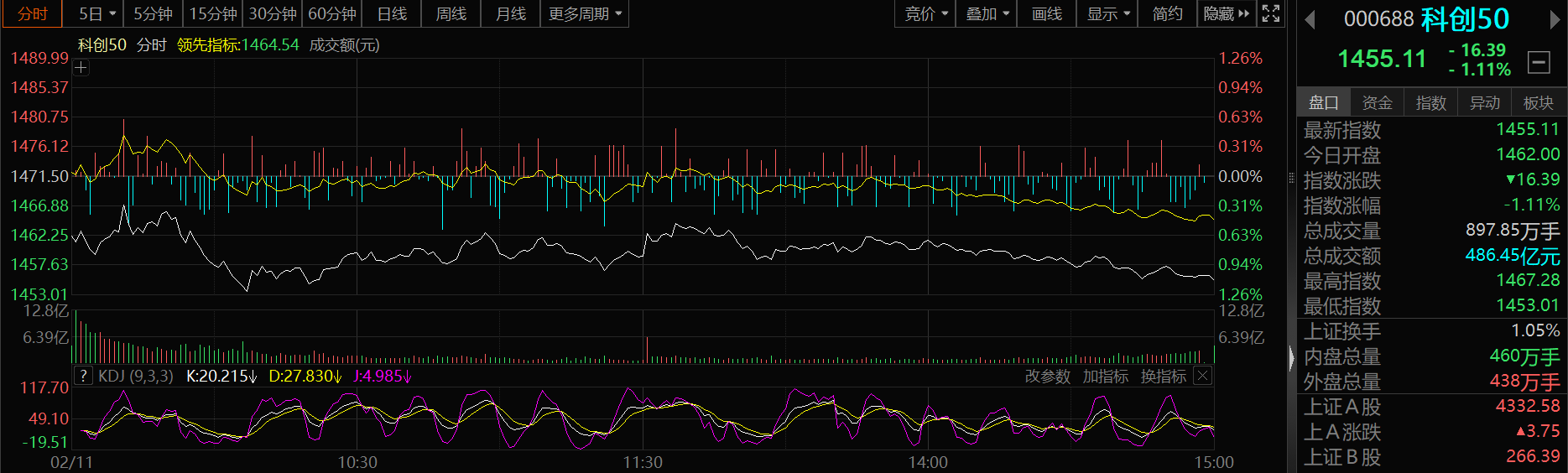1568x473 pixels.
Task: Click the 11:30 time marker on axis
Action: coord(643,462)
